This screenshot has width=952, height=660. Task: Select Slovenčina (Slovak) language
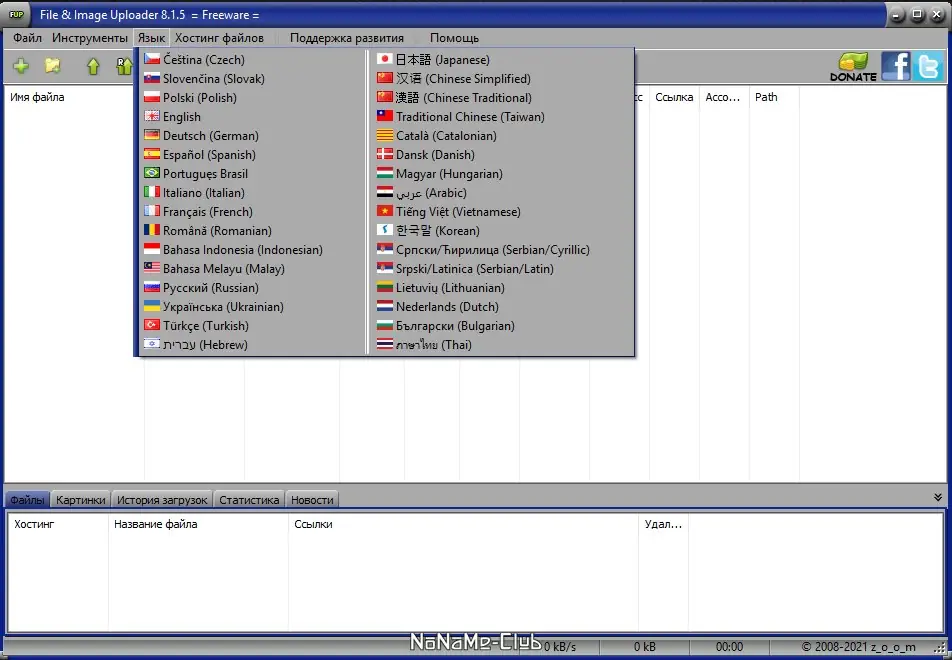[x=252, y=79]
